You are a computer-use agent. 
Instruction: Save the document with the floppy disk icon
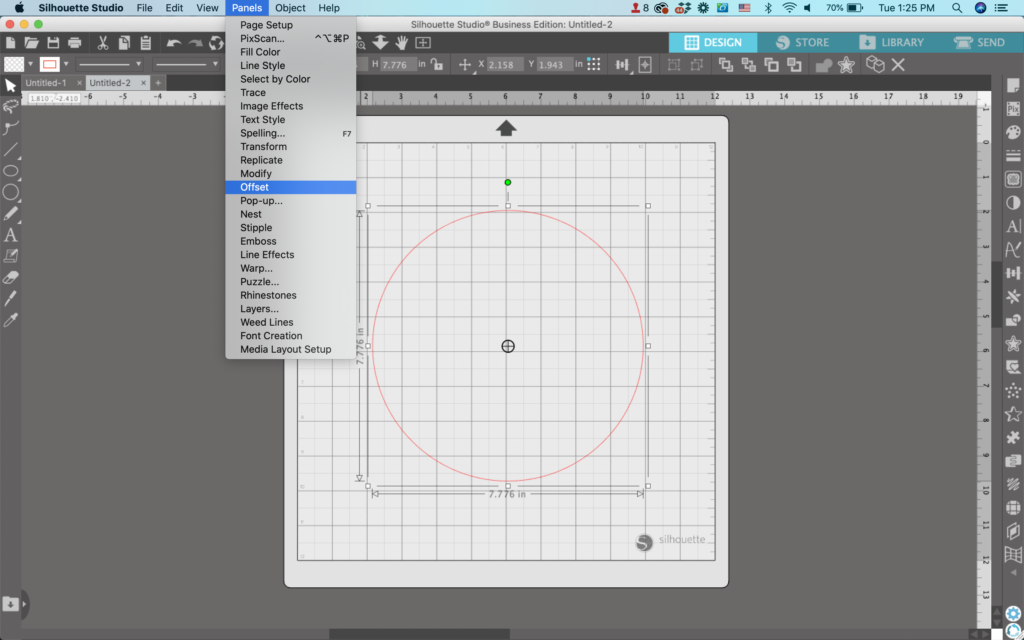point(53,43)
